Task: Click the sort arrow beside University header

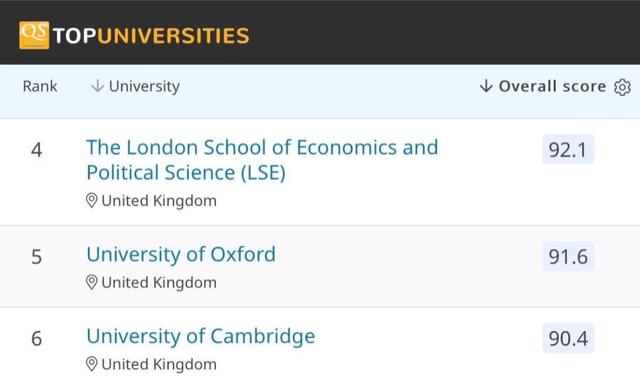Action: tap(97, 86)
